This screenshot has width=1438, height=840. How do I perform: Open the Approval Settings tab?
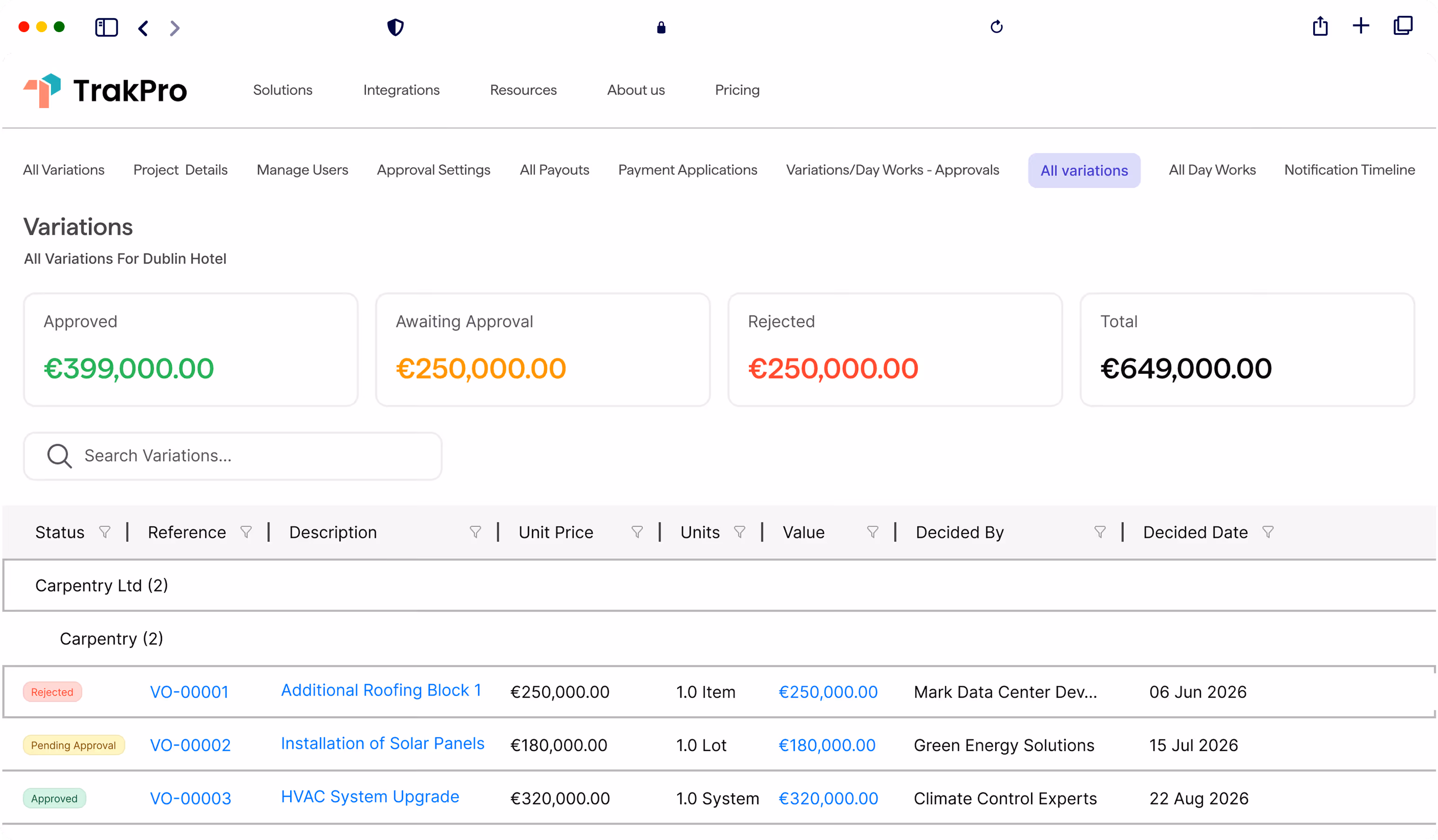434,170
